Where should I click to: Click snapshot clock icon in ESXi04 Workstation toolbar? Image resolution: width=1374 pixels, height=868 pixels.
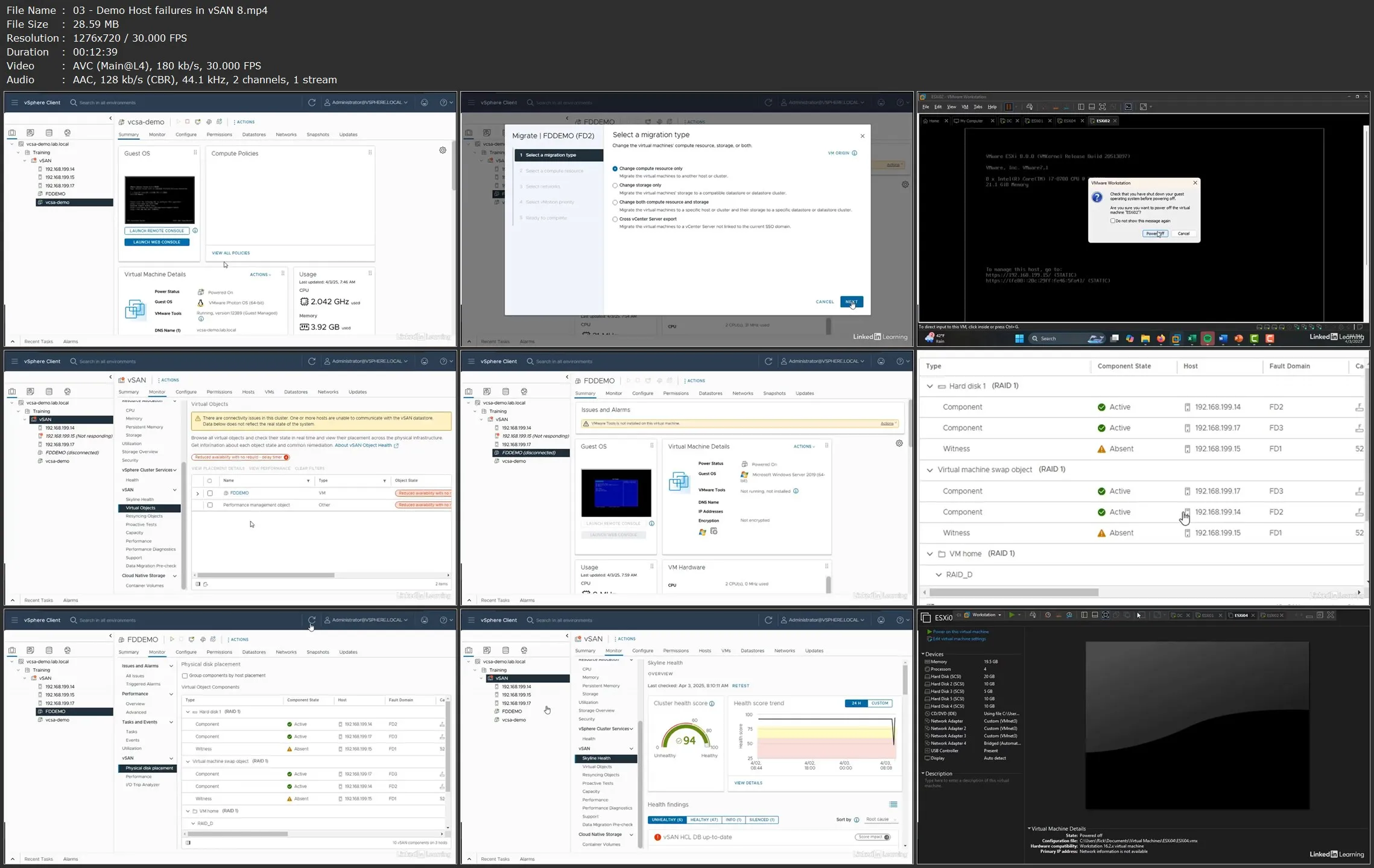tap(1048, 615)
